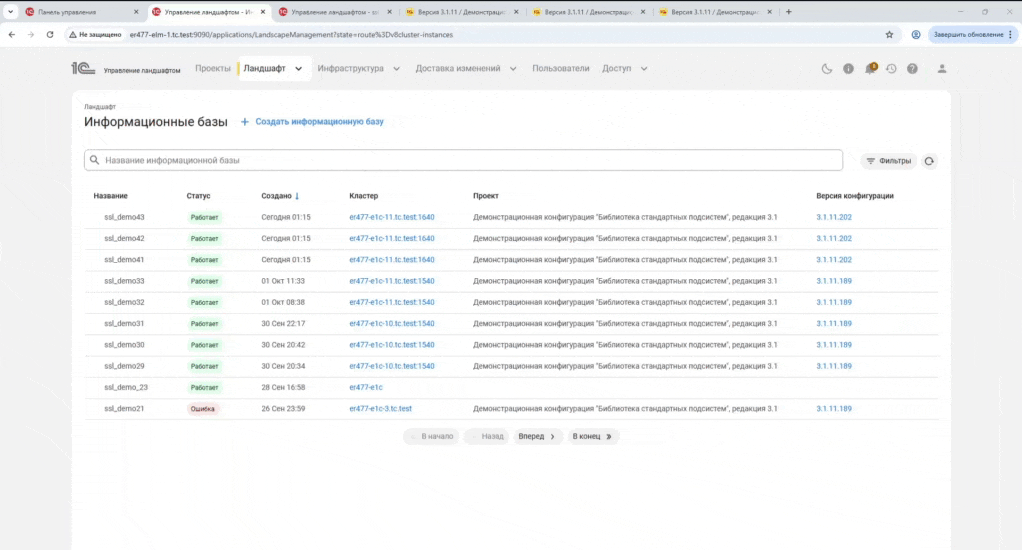Open cluster link in ssl_demo33 row
The image size is (1022, 550).
click(392, 281)
